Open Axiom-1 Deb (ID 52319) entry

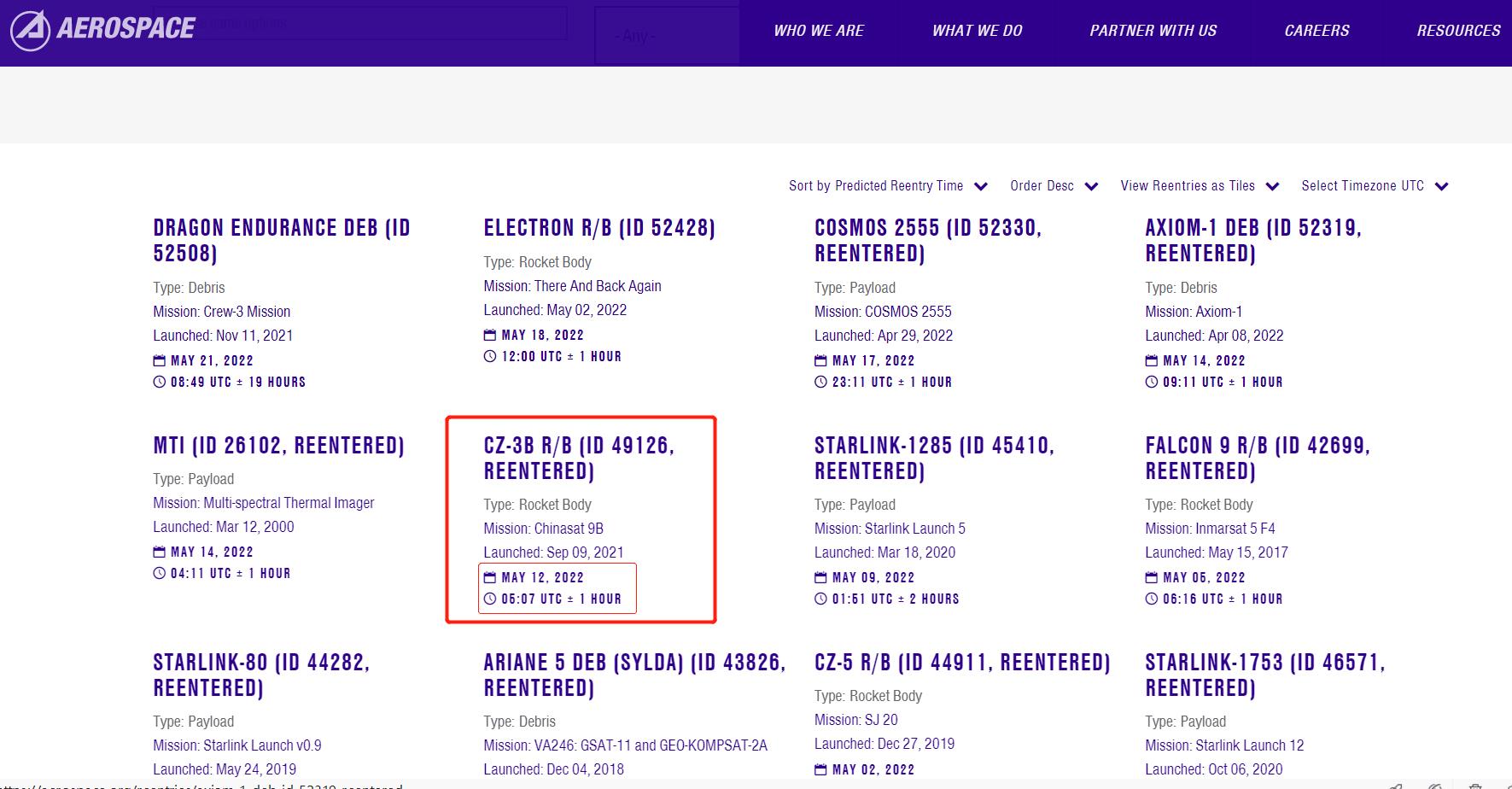point(1253,241)
